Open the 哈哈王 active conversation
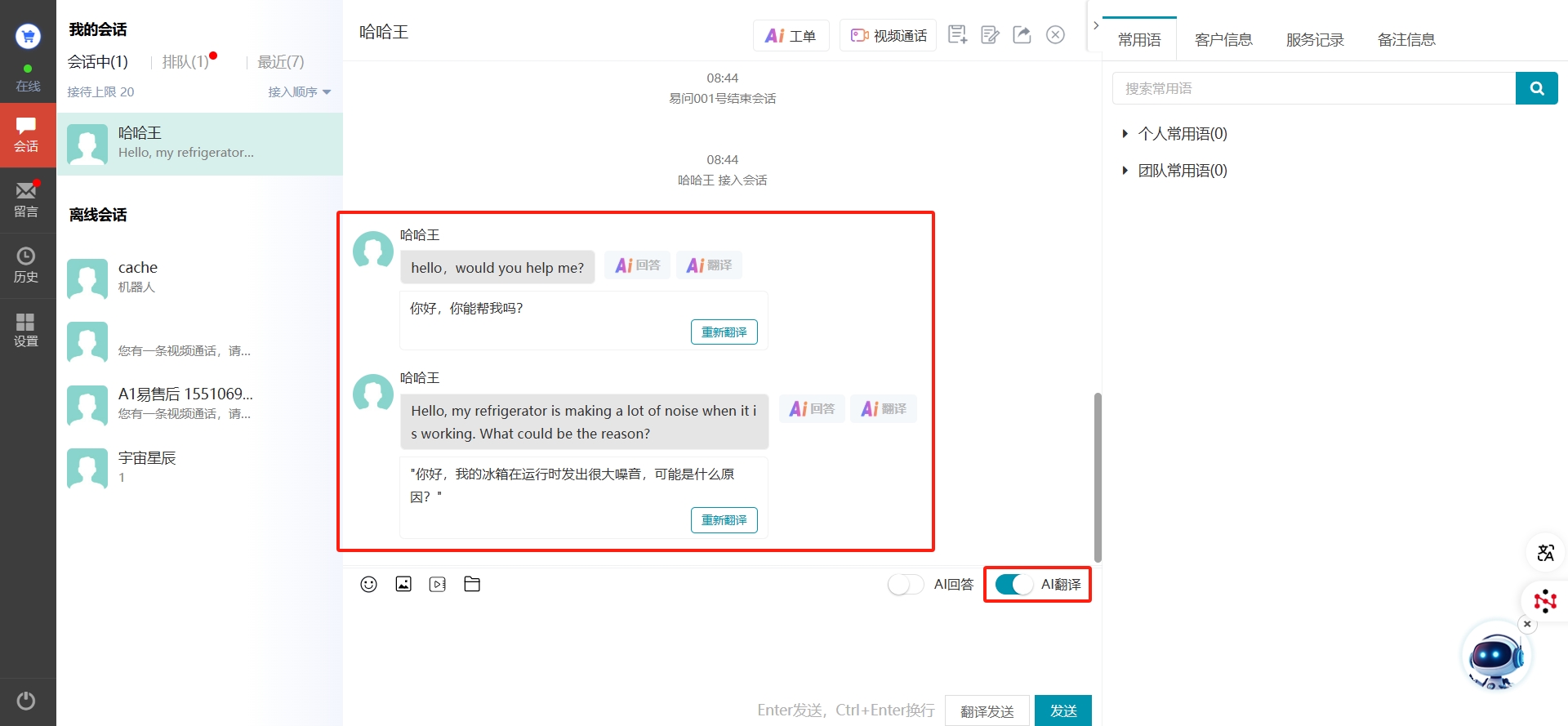The image size is (1568, 726). click(200, 144)
